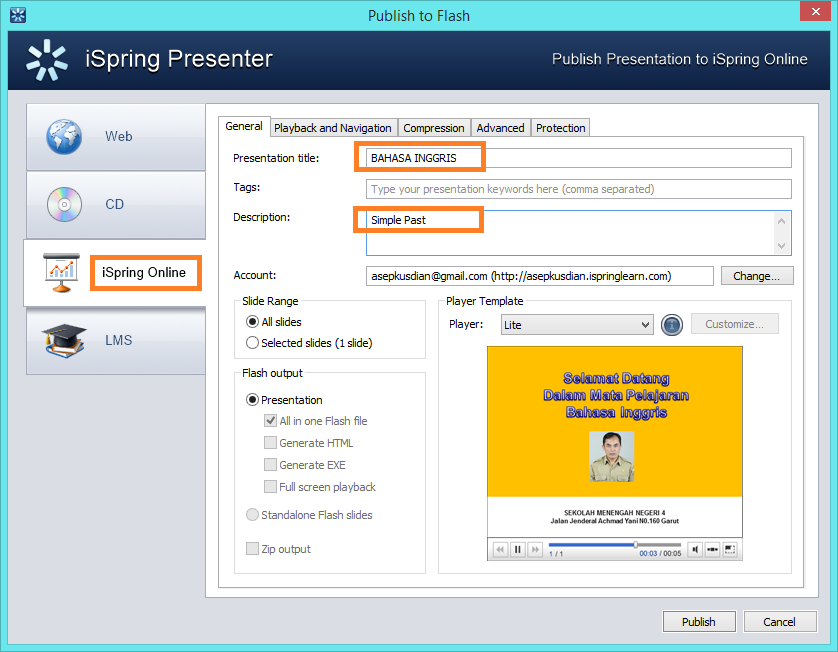Screen dimensions: 838x652
Task: Open the Player template dropdown
Action: click(577, 324)
